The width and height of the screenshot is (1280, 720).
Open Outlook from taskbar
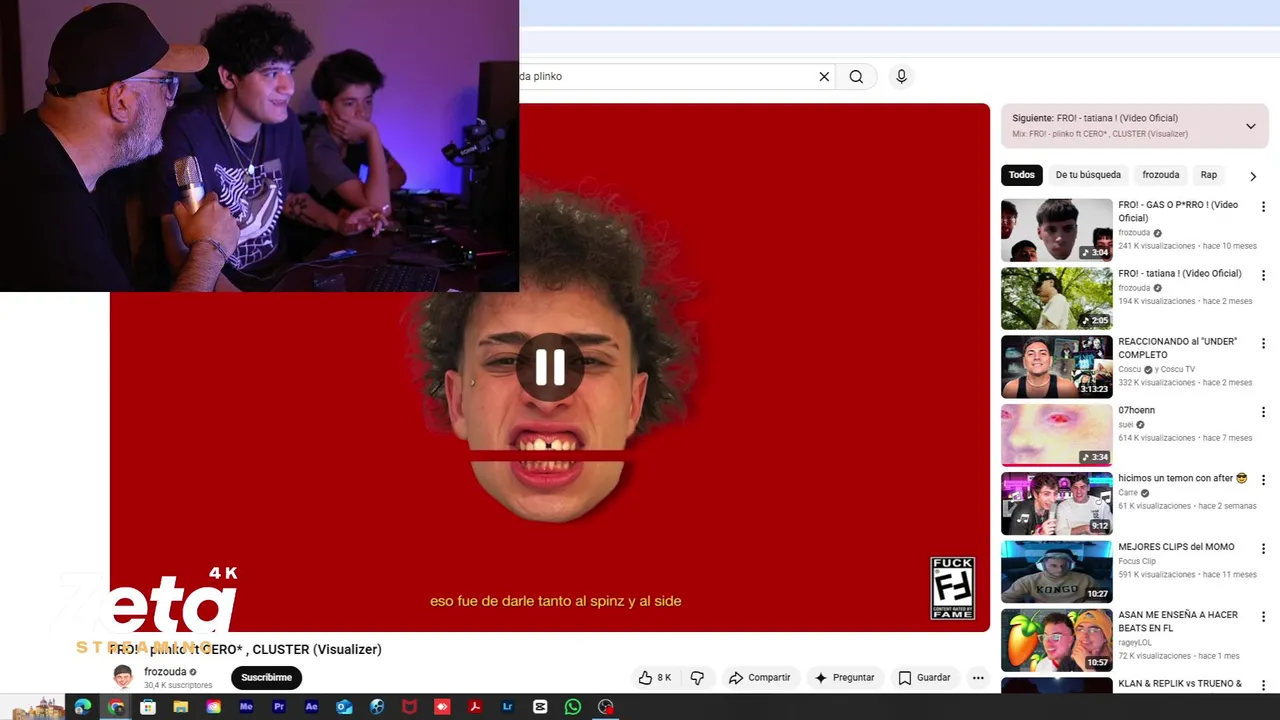pyautogui.click(x=344, y=707)
